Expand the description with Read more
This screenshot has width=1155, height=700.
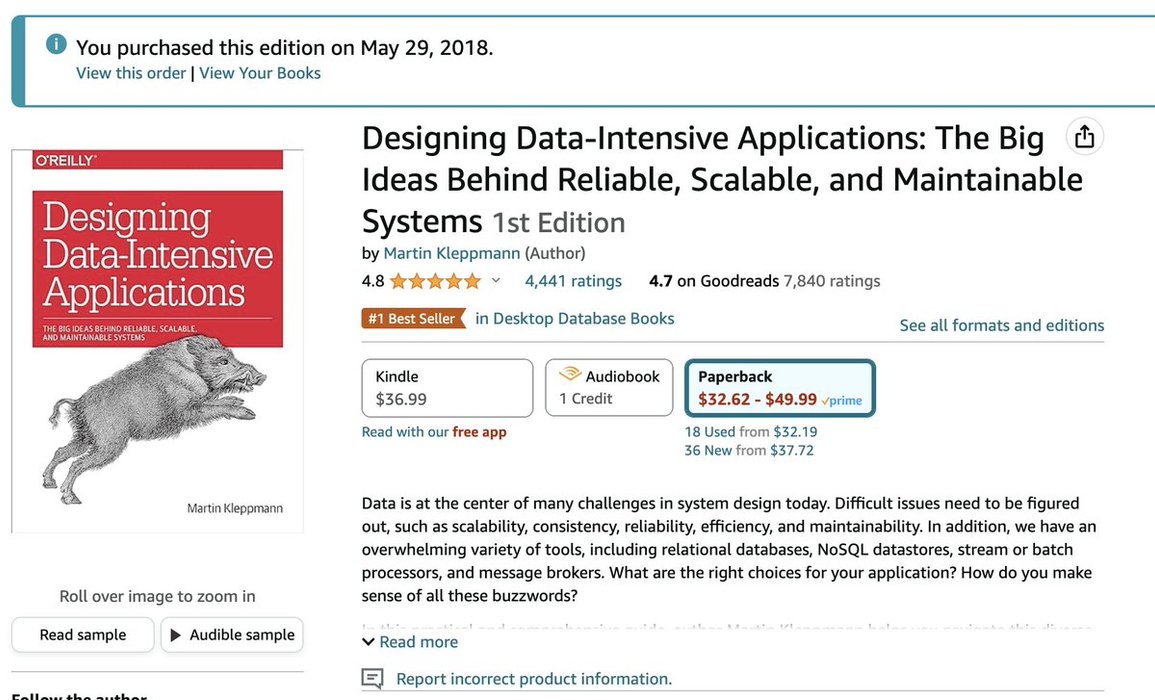[410, 642]
